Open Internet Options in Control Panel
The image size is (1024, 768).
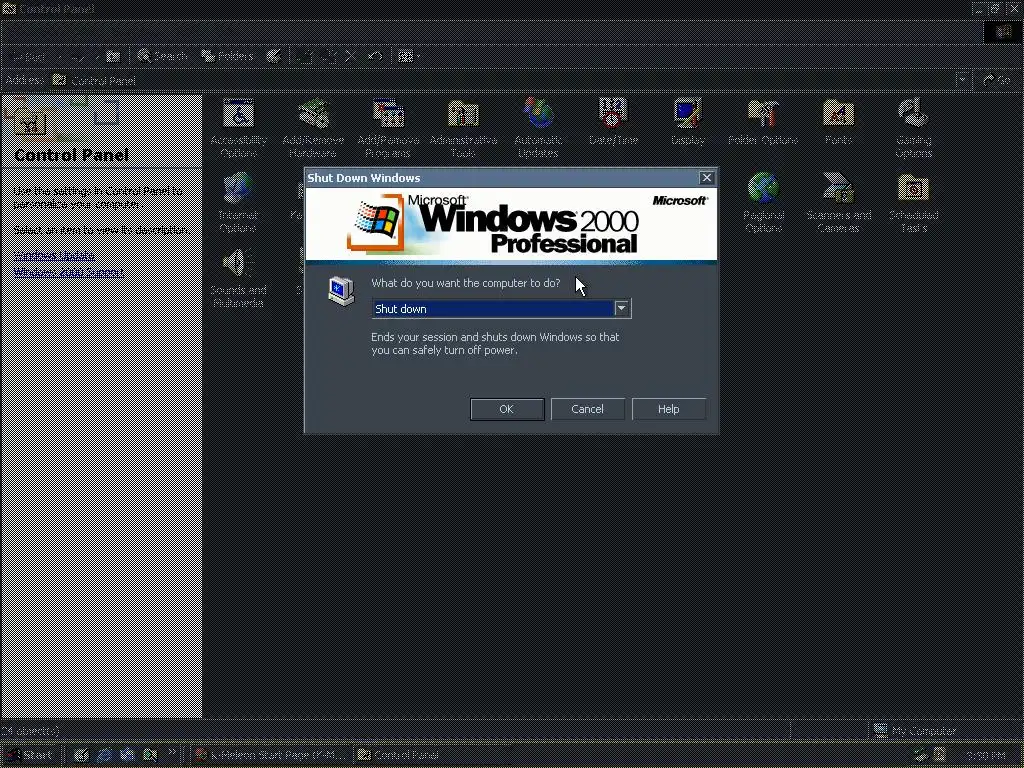pyautogui.click(x=238, y=203)
